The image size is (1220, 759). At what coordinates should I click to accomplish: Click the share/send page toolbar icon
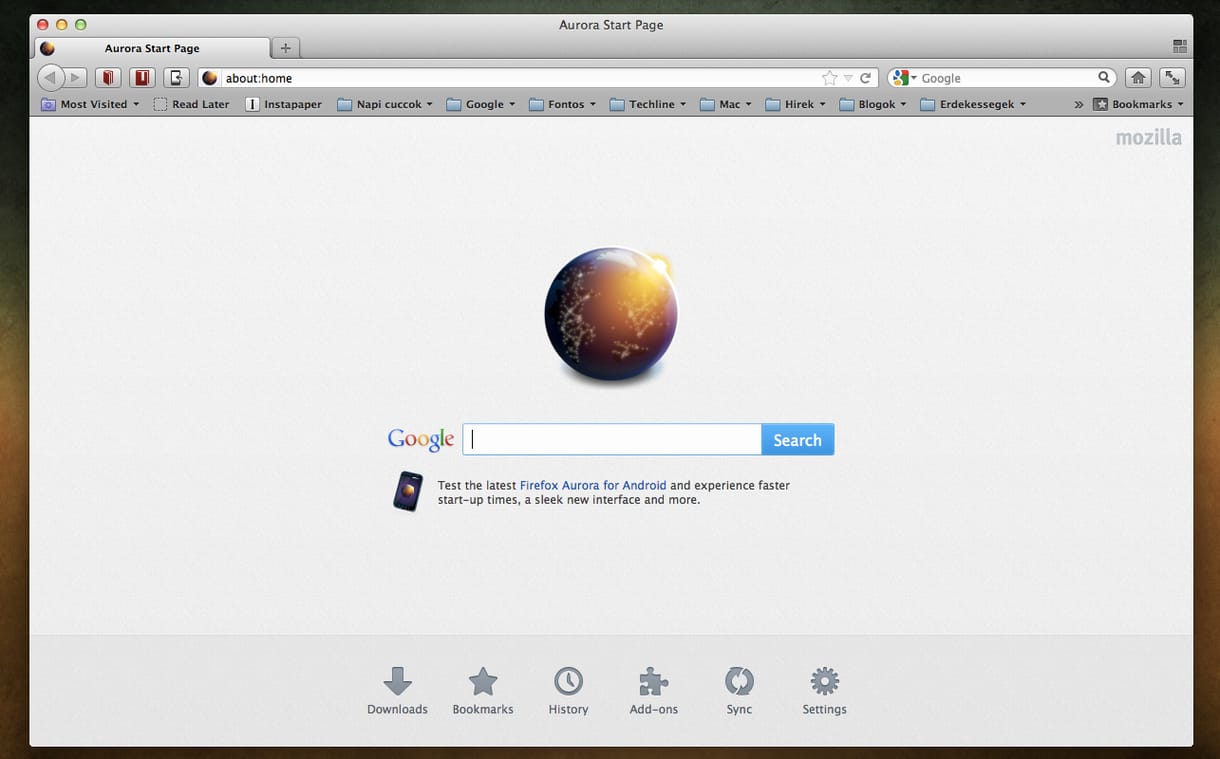(176, 78)
